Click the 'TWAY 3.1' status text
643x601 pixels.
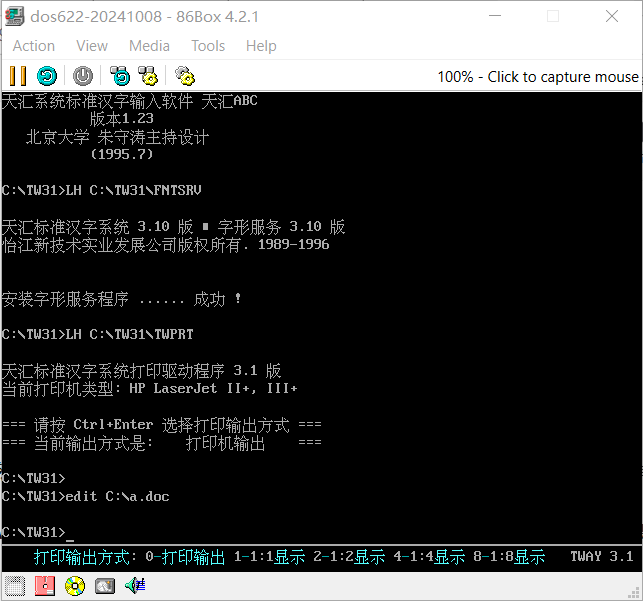click(602, 556)
